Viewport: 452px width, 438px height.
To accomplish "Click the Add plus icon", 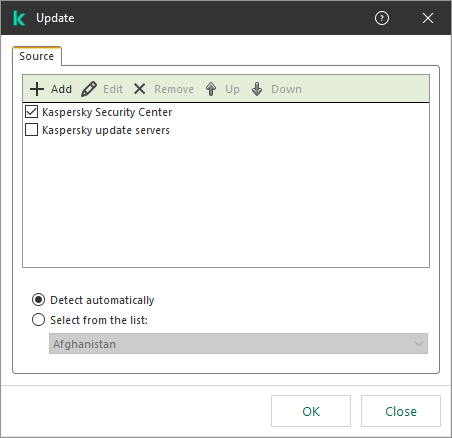I will coord(37,89).
